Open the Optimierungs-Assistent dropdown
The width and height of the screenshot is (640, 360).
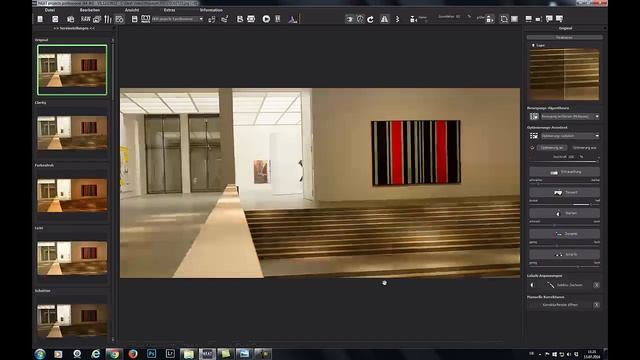pos(570,136)
